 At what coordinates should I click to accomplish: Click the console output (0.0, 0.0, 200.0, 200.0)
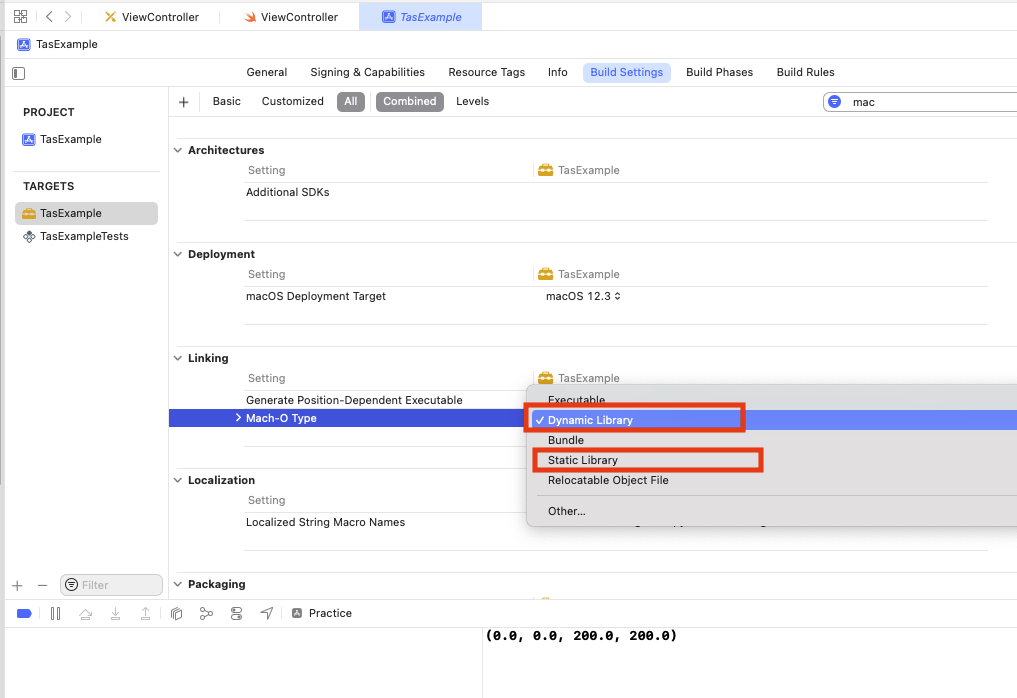pos(581,636)
